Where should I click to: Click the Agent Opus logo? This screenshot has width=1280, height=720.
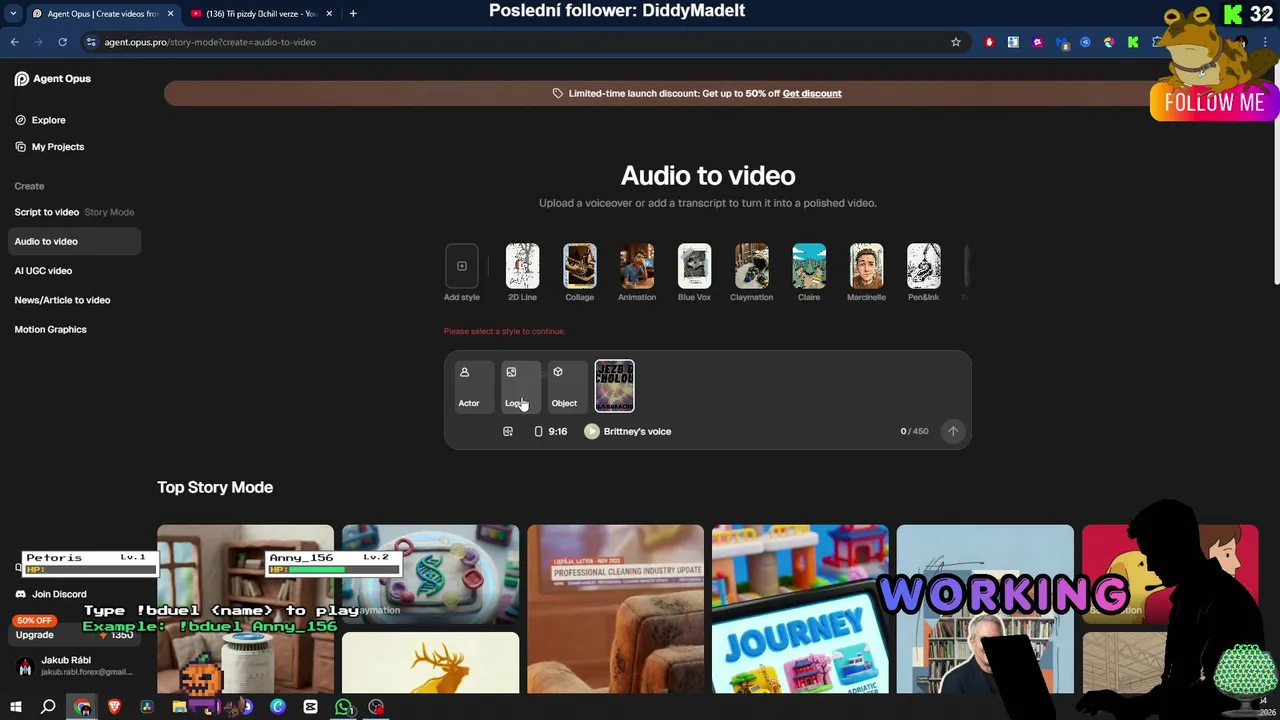52,79
